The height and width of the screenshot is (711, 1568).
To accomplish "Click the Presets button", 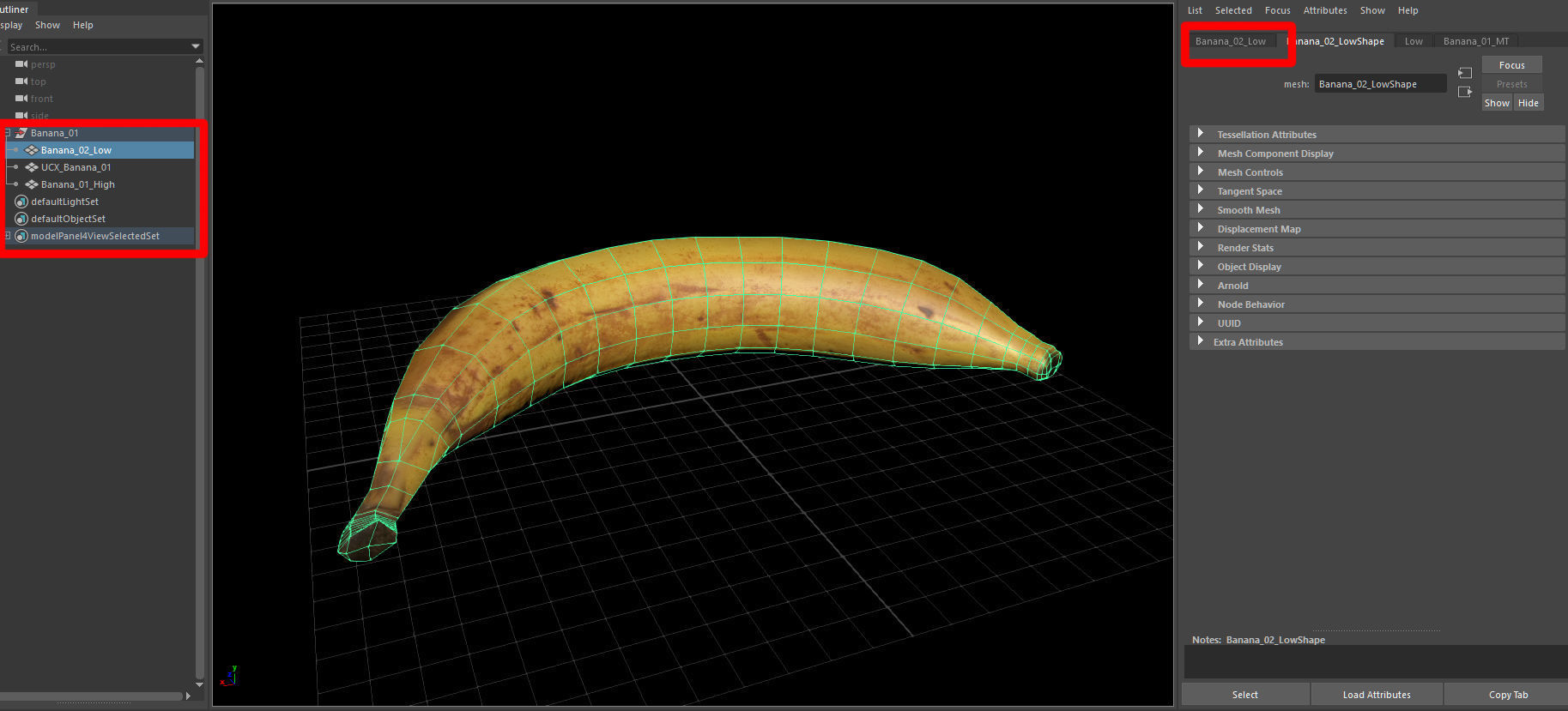I will pos(1511,84).
